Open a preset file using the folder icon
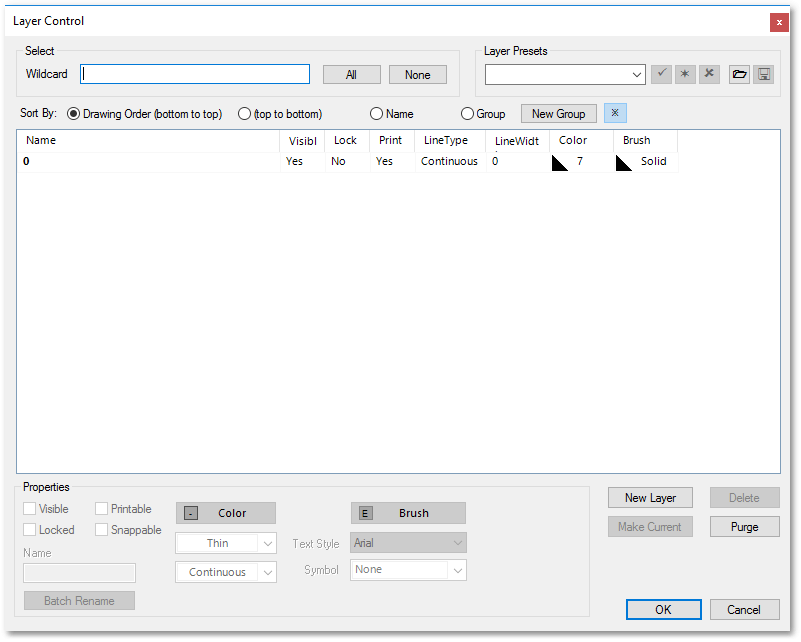801x642 pixels. 739,74
